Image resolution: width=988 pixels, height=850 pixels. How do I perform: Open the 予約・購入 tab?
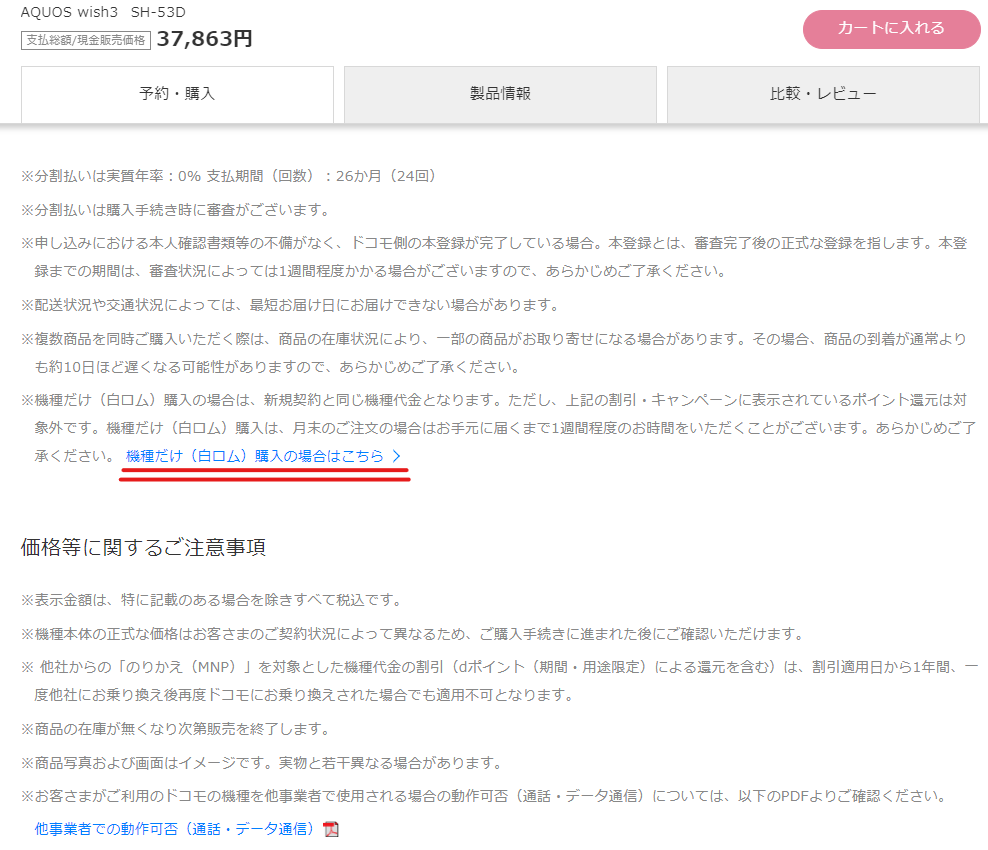[177, 95]
